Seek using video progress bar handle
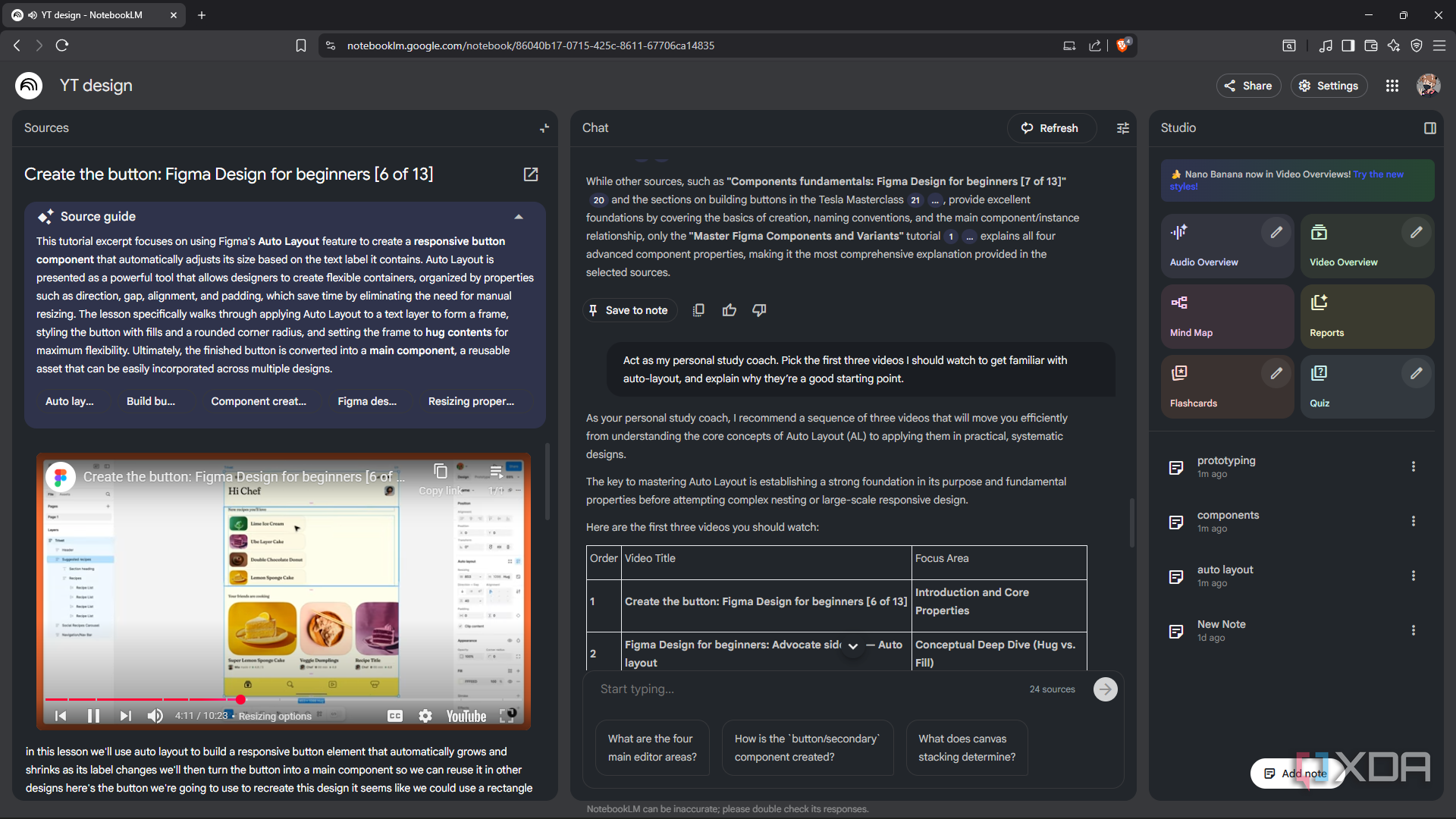This screenshot has width=1456, height=819. 240,699
